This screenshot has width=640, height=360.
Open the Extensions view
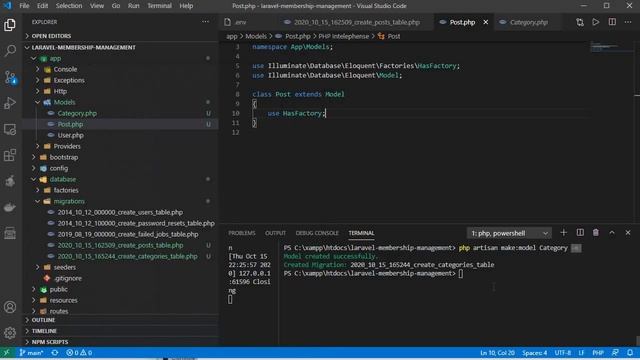tap(10, 155)
